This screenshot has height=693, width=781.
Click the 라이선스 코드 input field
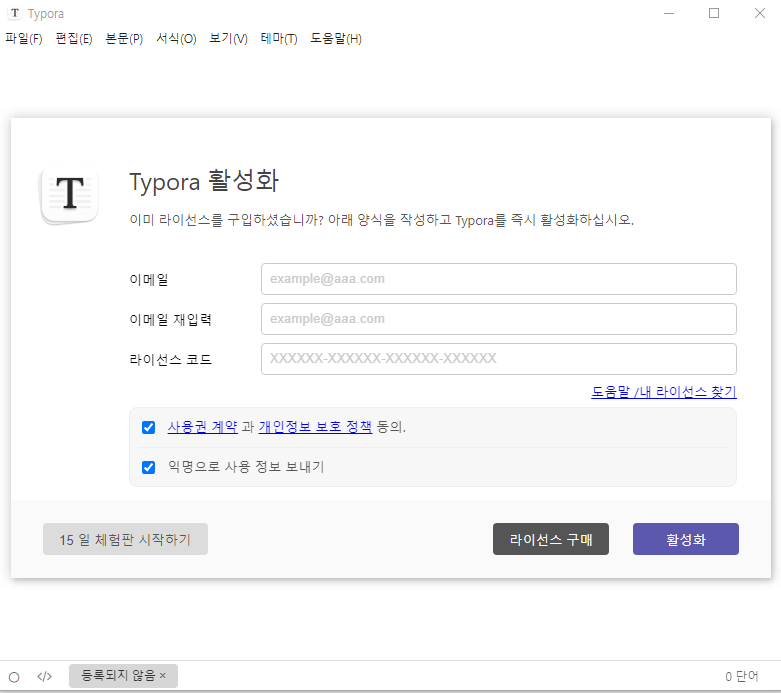499,359
